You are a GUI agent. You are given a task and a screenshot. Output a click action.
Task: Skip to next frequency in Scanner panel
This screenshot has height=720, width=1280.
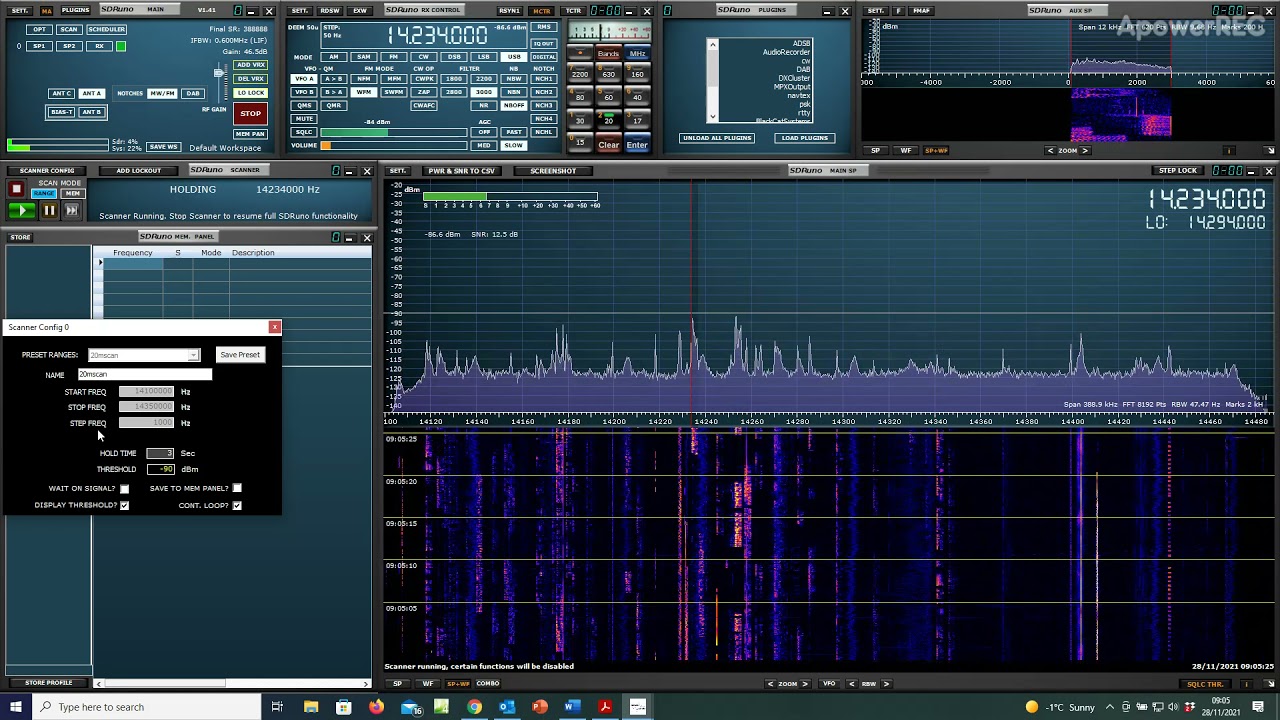[72, 210]
